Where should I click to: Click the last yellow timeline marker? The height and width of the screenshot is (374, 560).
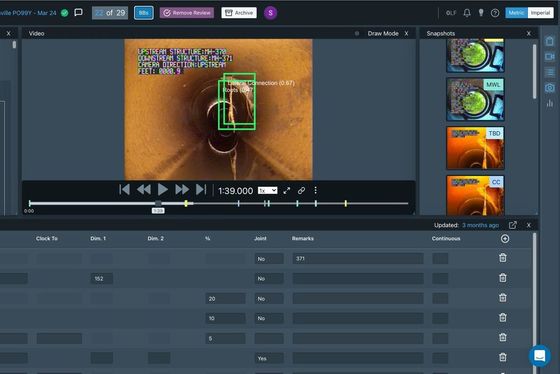coord(345,203)
